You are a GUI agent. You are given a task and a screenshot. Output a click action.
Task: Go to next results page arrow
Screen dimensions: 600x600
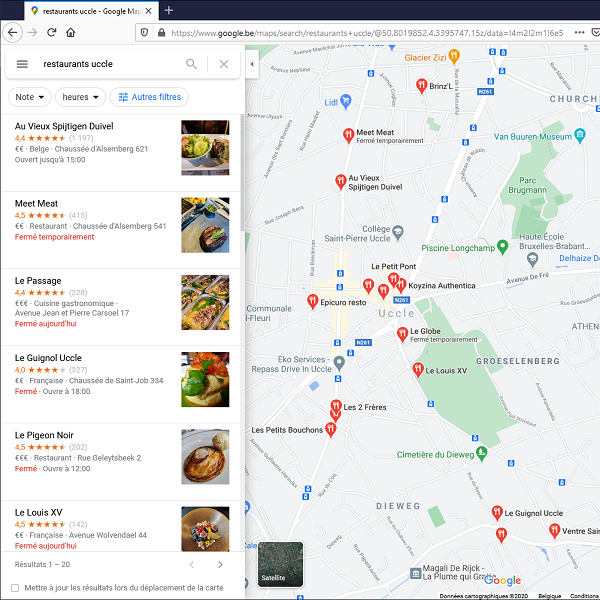coord(220,564)
